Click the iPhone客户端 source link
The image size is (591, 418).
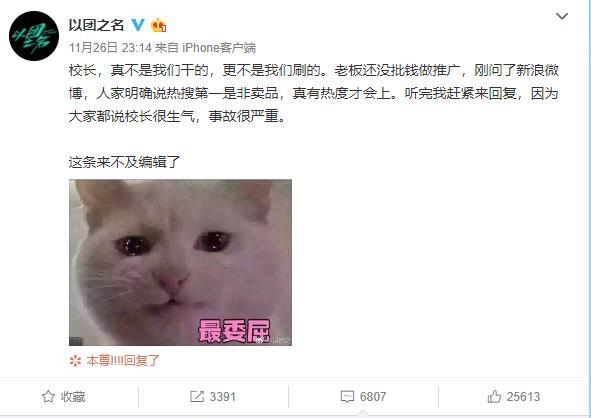pos(219,47)
